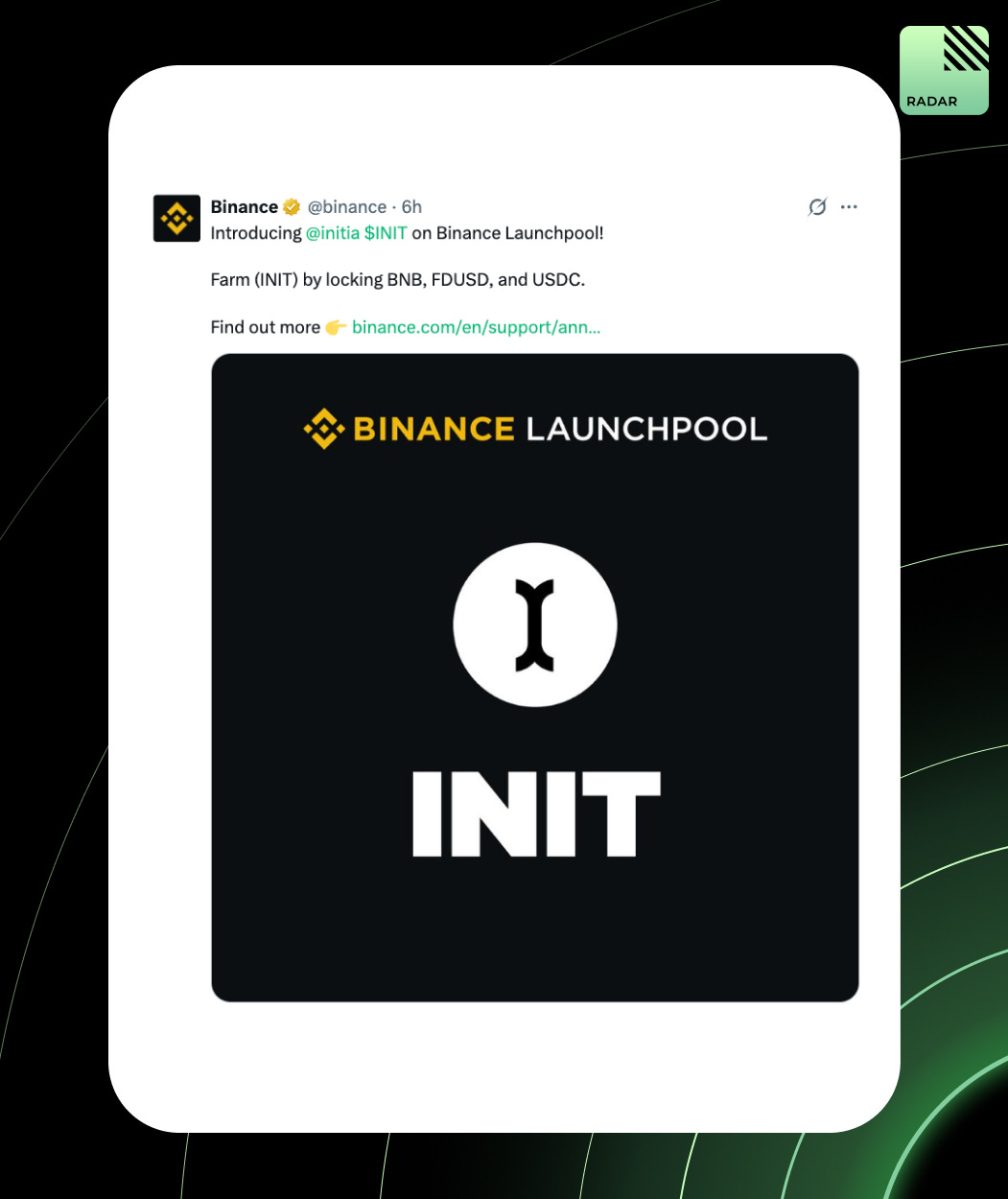Click the 'Find out more' text

265,327
